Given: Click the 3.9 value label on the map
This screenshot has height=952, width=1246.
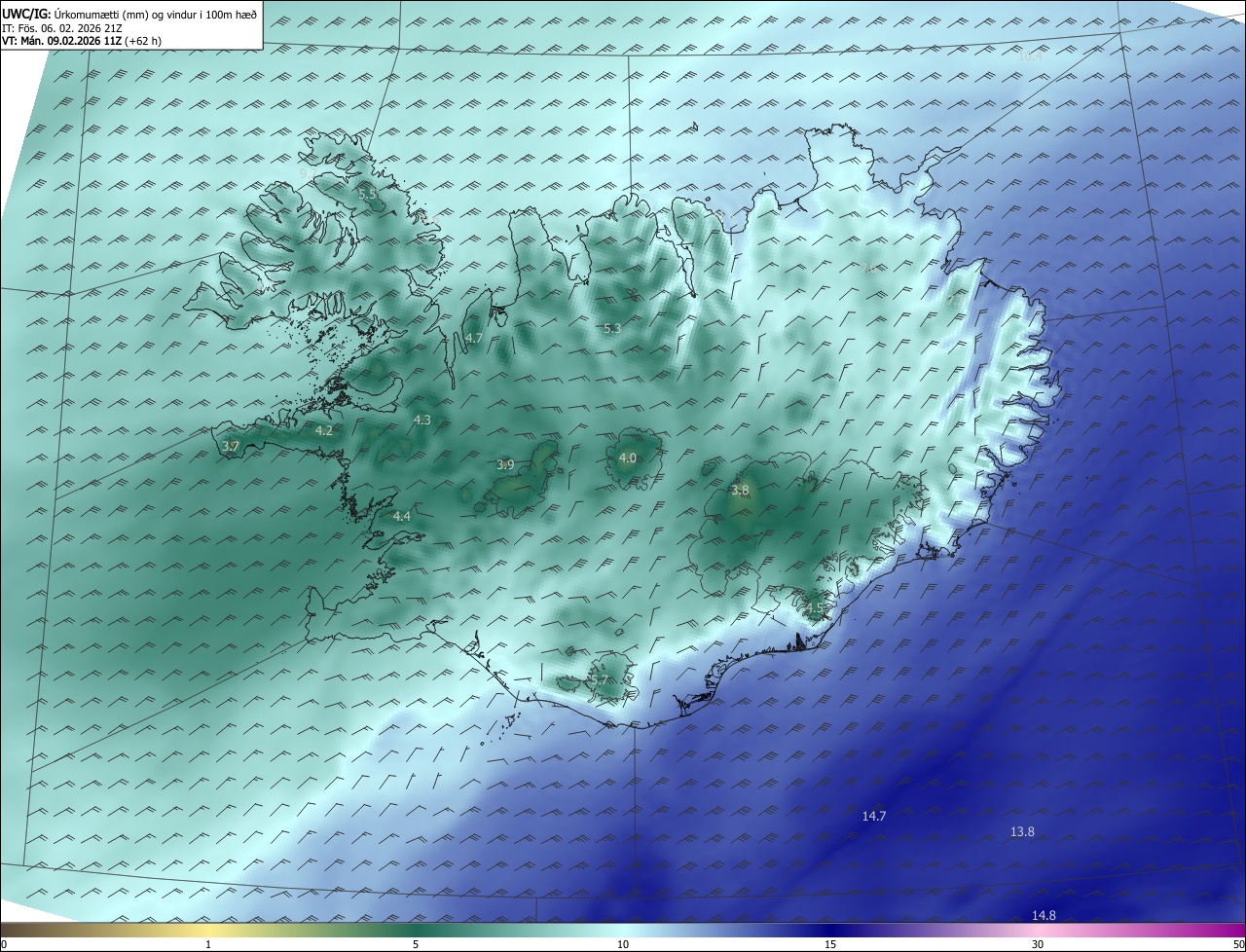Looking at the screenshot, I should point(505,464).
